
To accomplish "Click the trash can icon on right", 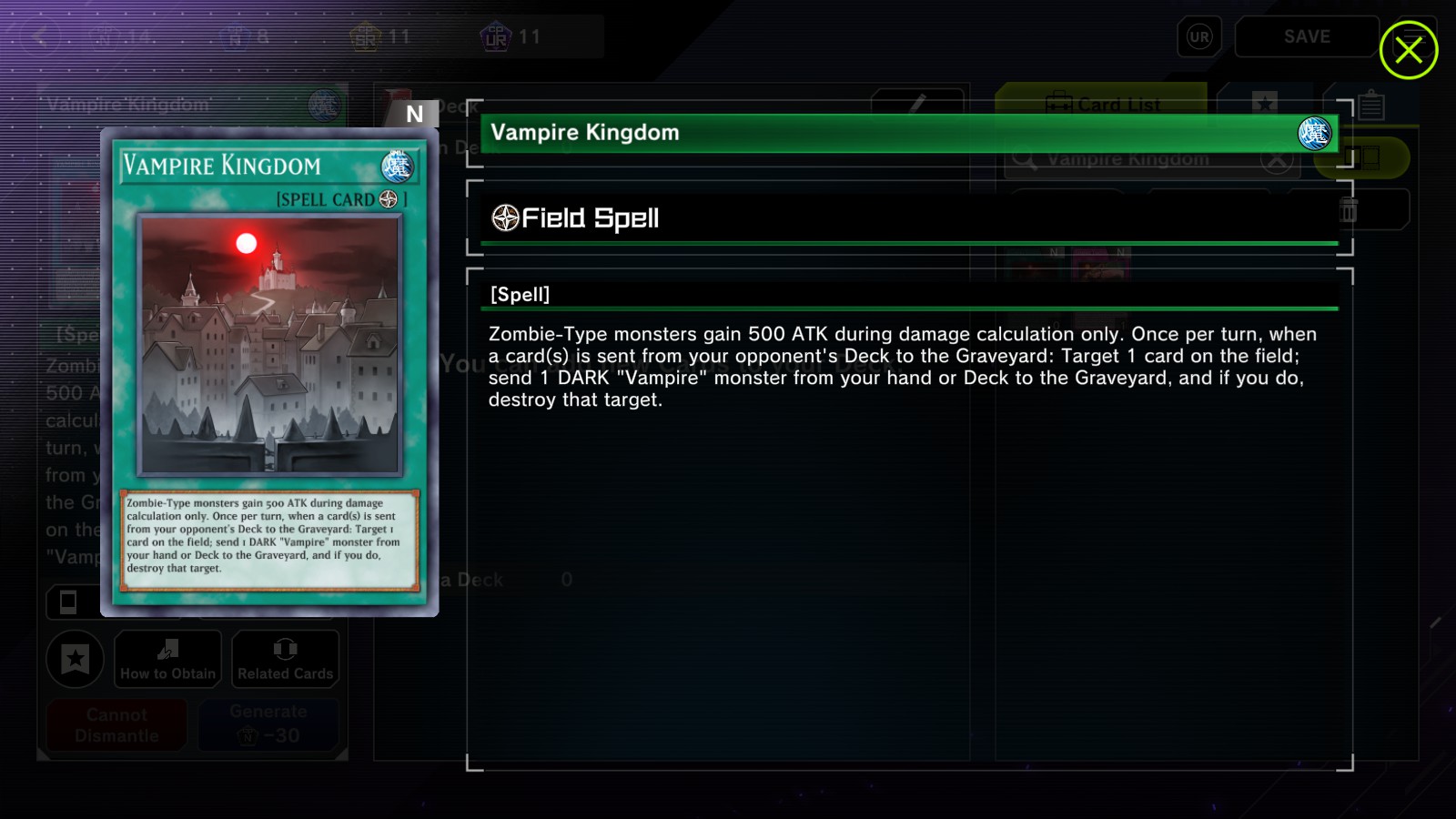I will [x=1350, y=210].
